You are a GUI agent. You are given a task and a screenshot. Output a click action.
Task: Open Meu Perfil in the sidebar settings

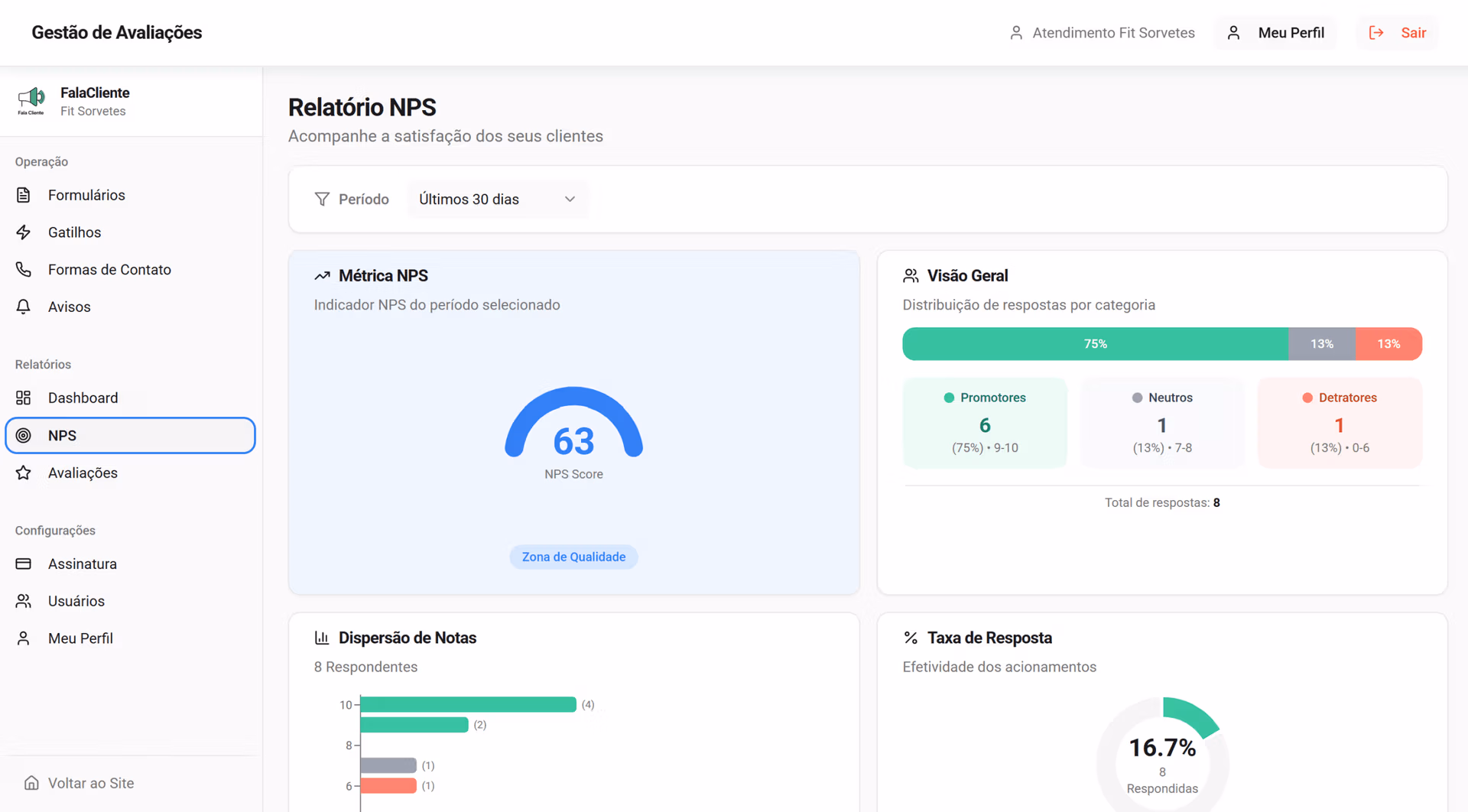tap(80, 638)
